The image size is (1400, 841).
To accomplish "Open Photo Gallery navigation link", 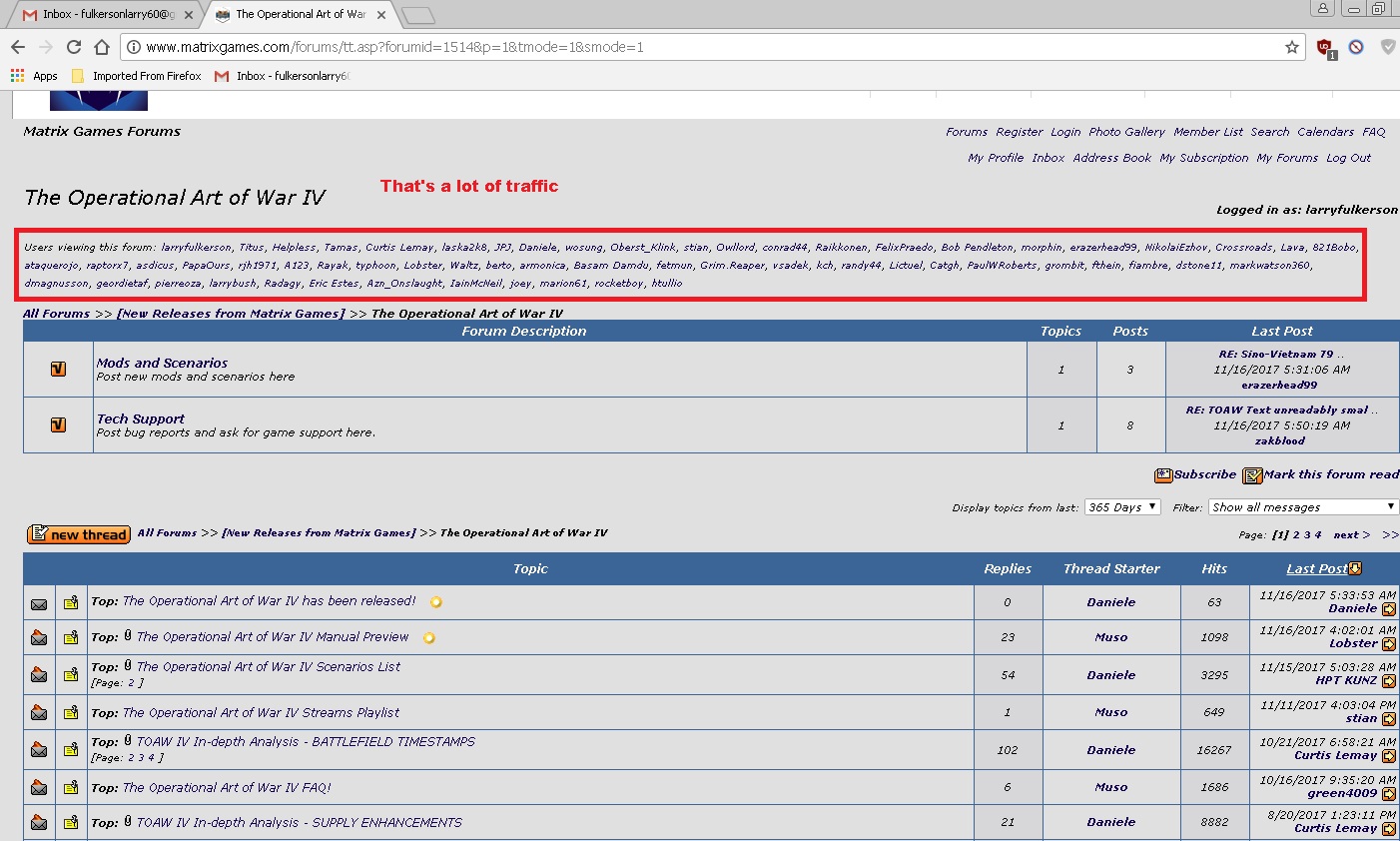I will click(x=1126, y=132).
